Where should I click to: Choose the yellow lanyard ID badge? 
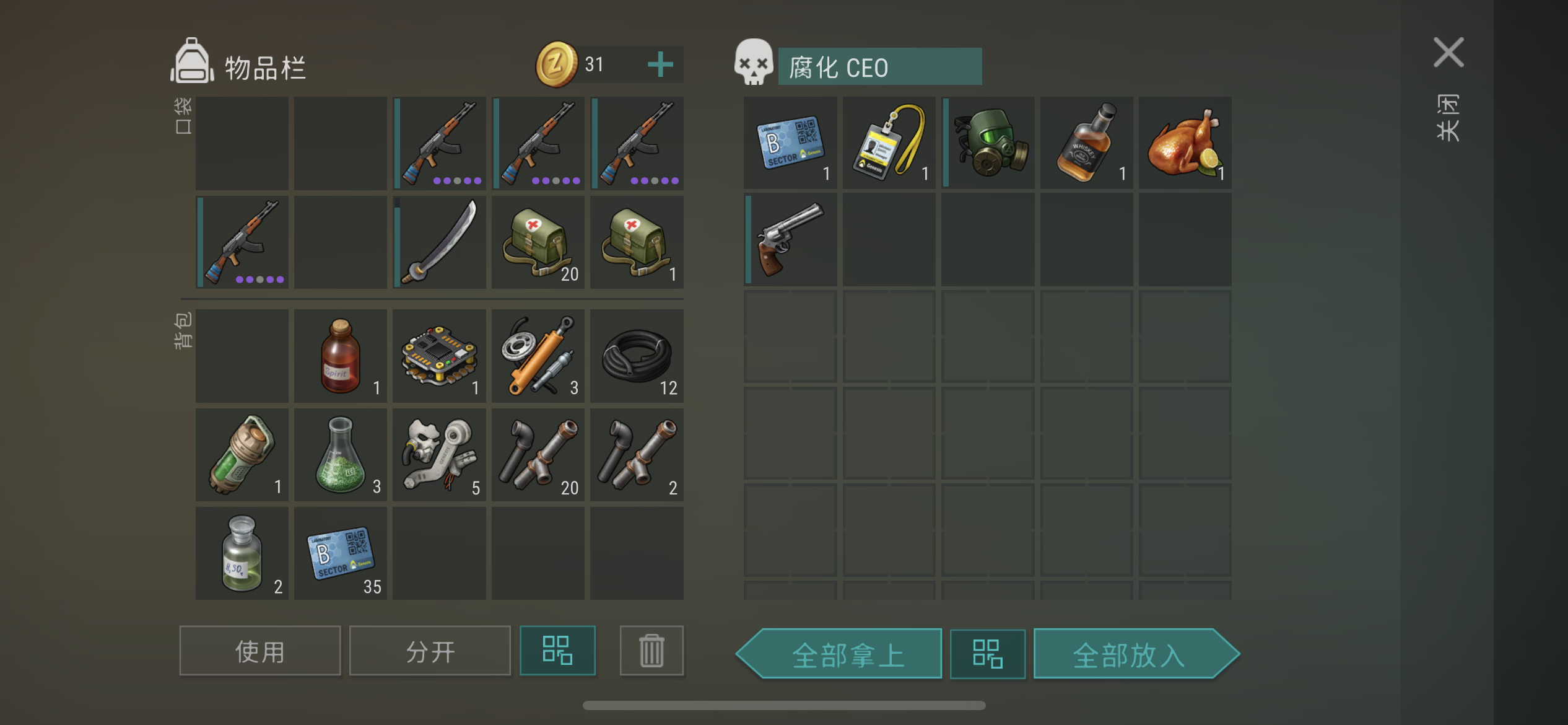tap(889, 143)
